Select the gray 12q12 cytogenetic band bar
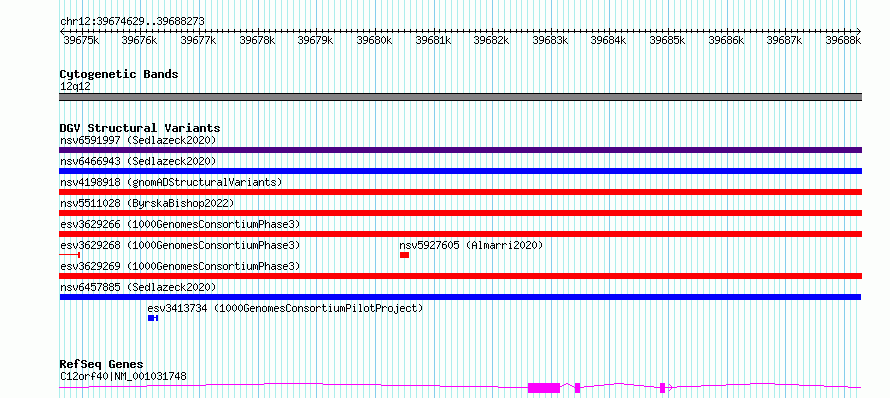 460,97
